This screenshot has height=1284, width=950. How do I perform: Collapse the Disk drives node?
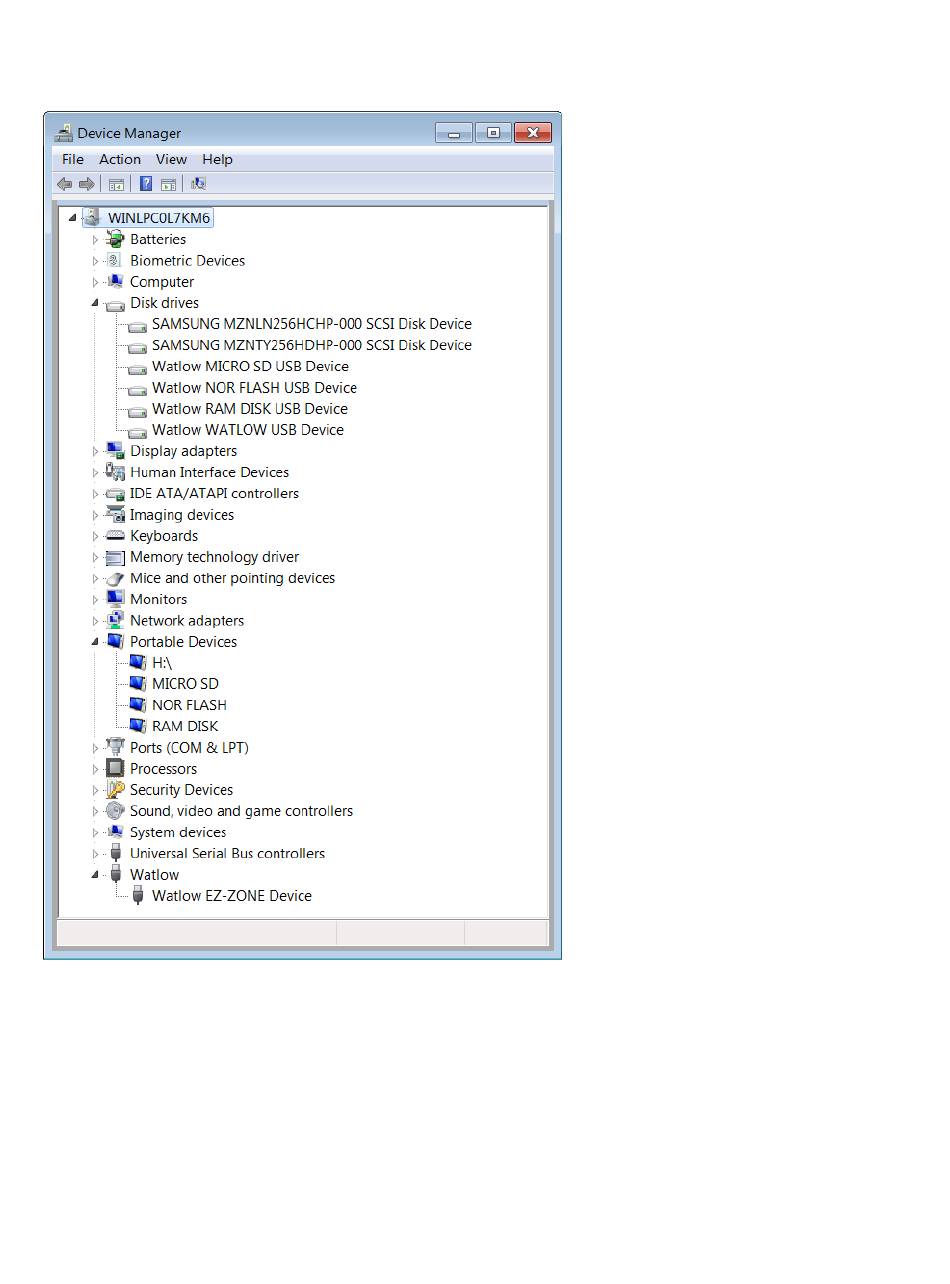[x=96, y=303]
